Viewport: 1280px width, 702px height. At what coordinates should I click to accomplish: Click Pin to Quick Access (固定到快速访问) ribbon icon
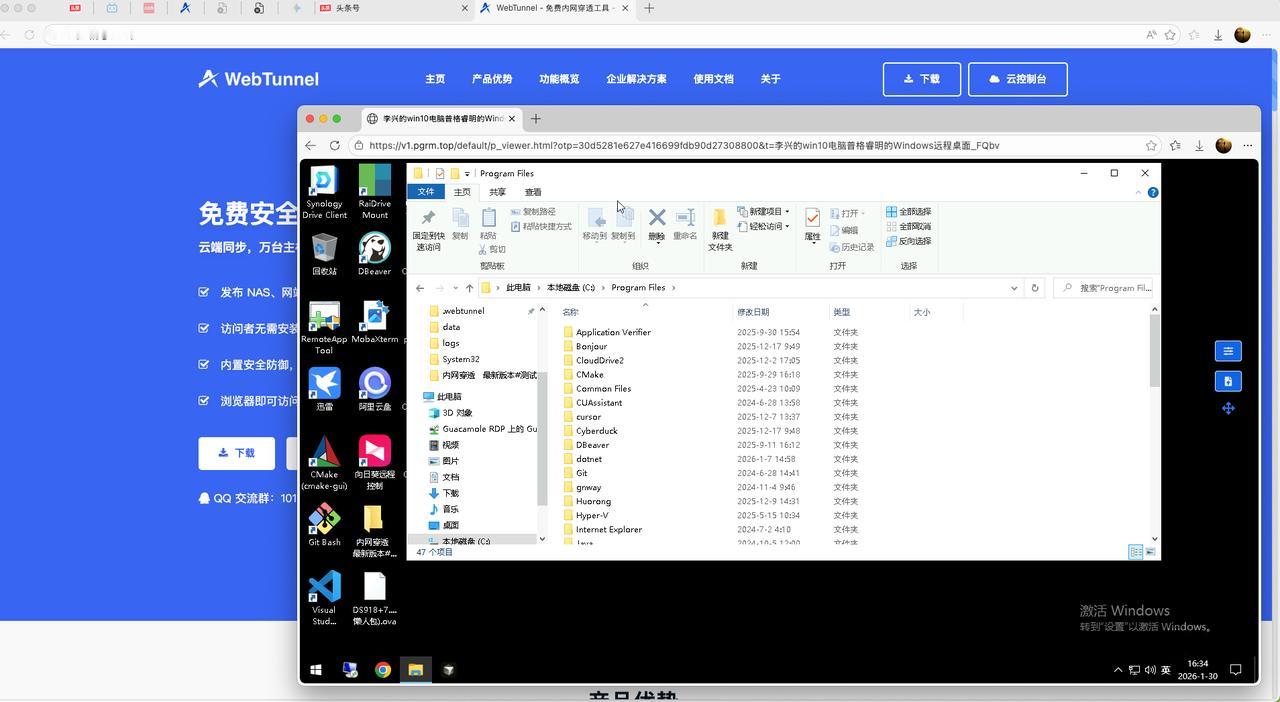[x=428, y=230]
